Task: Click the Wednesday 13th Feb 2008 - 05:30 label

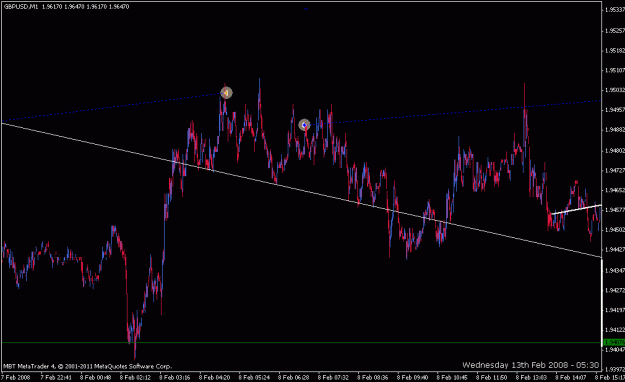Action: (x=531, y=365)
